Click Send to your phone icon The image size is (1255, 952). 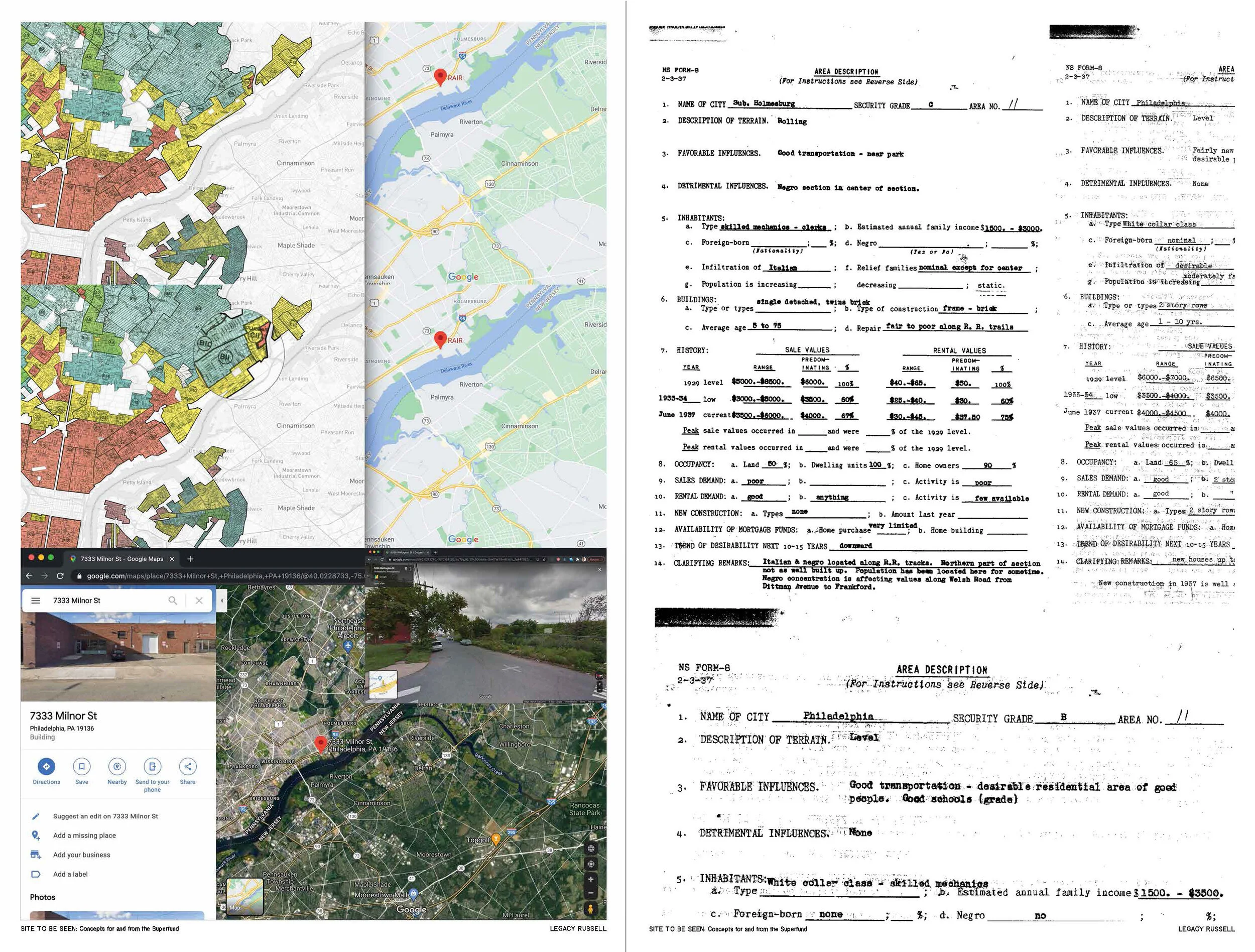(x=152, y=767)
